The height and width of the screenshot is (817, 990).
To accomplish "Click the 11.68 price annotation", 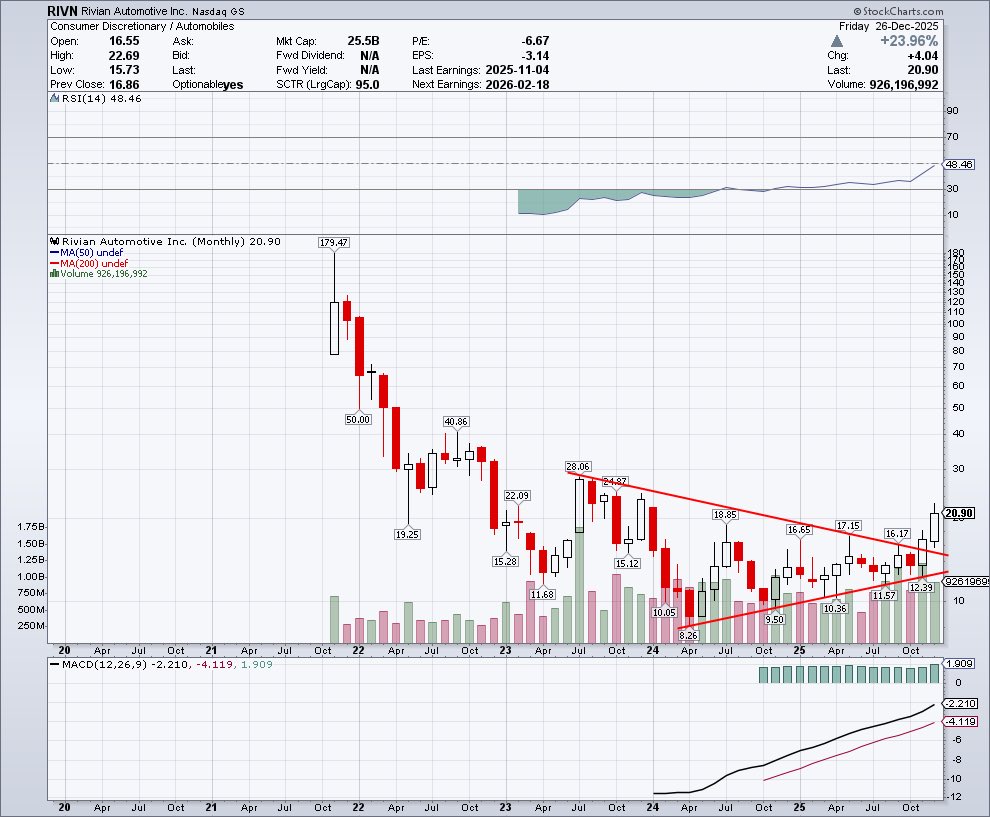I will tap(542, 594).
